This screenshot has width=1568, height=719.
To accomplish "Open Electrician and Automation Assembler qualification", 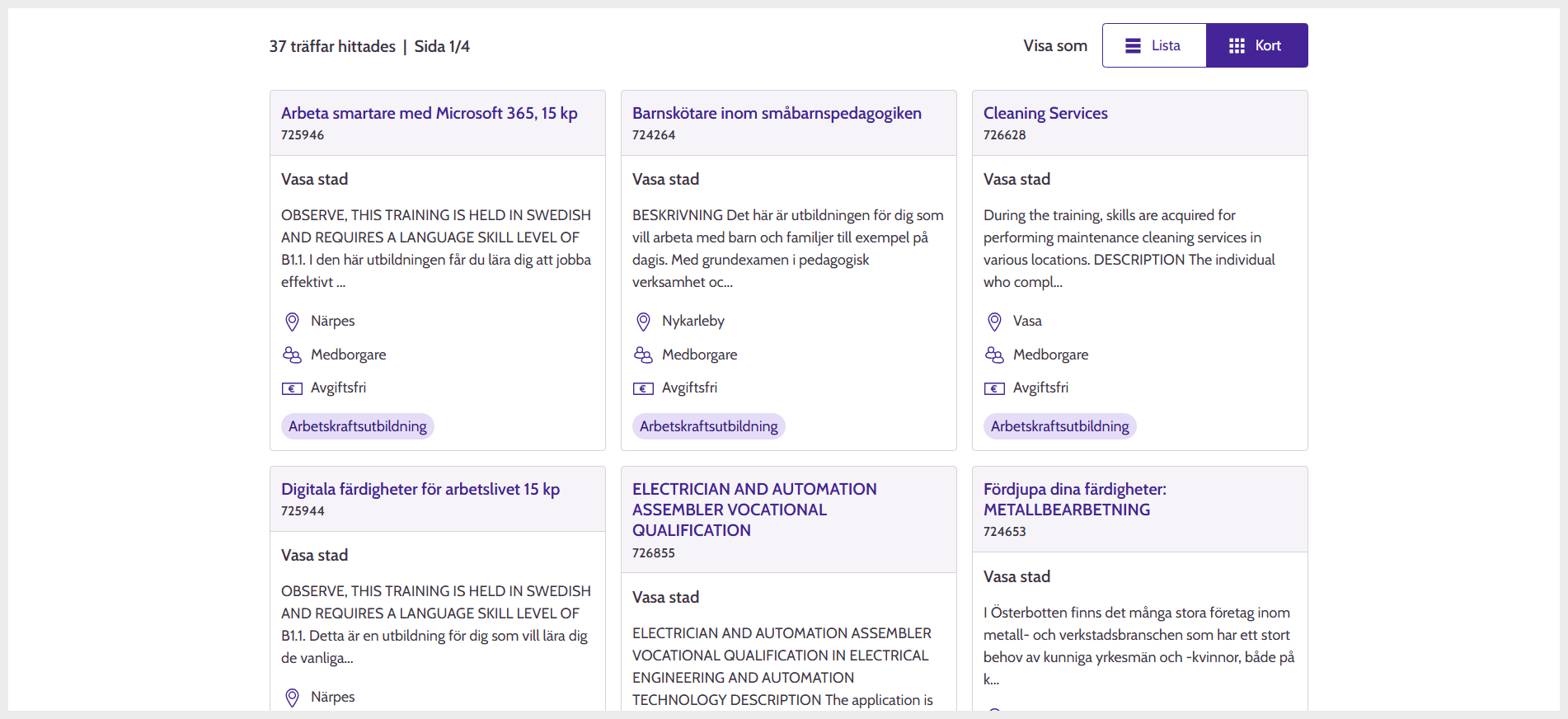I will 754,510.
